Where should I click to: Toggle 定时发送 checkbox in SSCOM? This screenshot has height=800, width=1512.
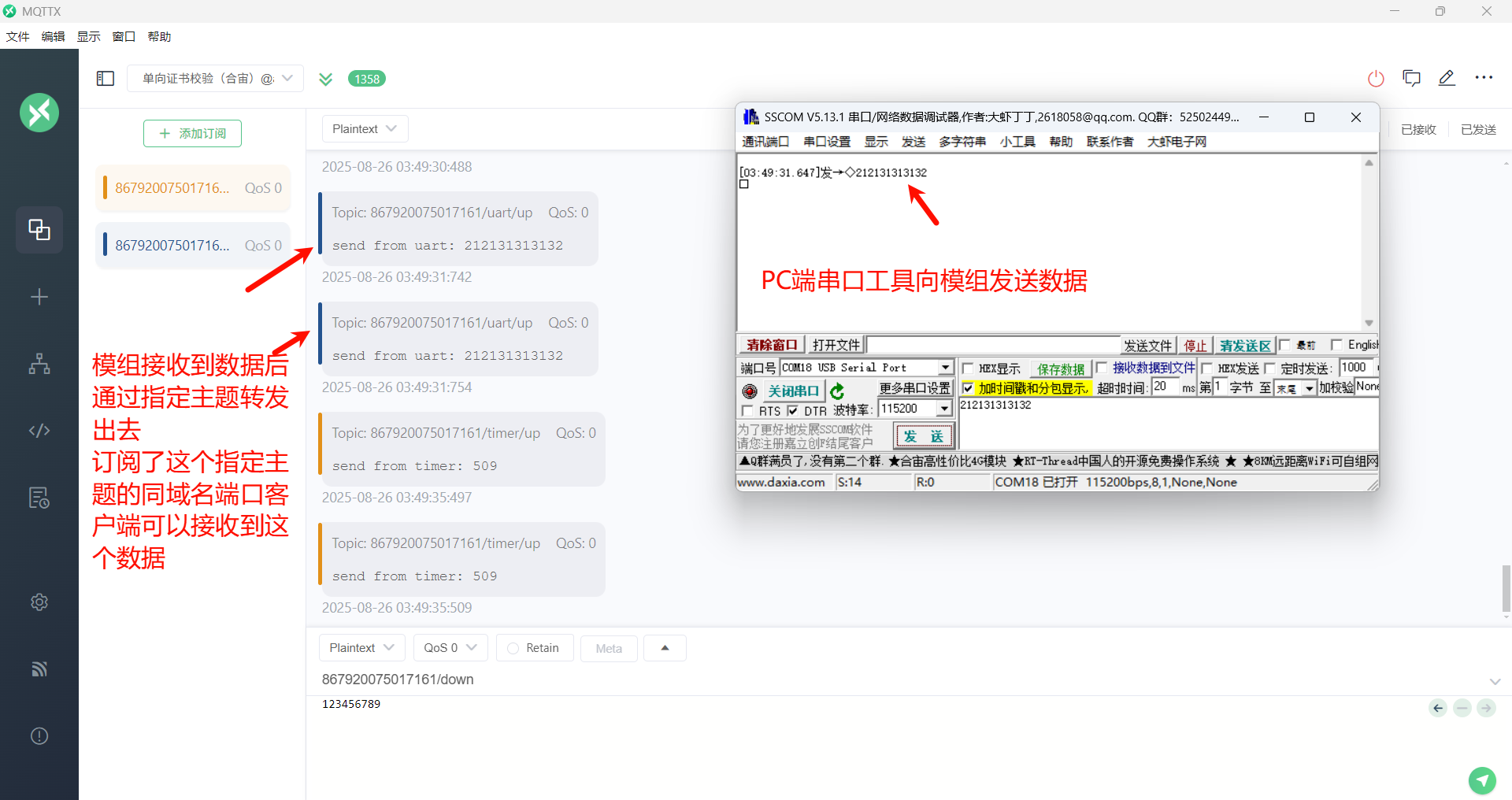tap(1269, 368)
